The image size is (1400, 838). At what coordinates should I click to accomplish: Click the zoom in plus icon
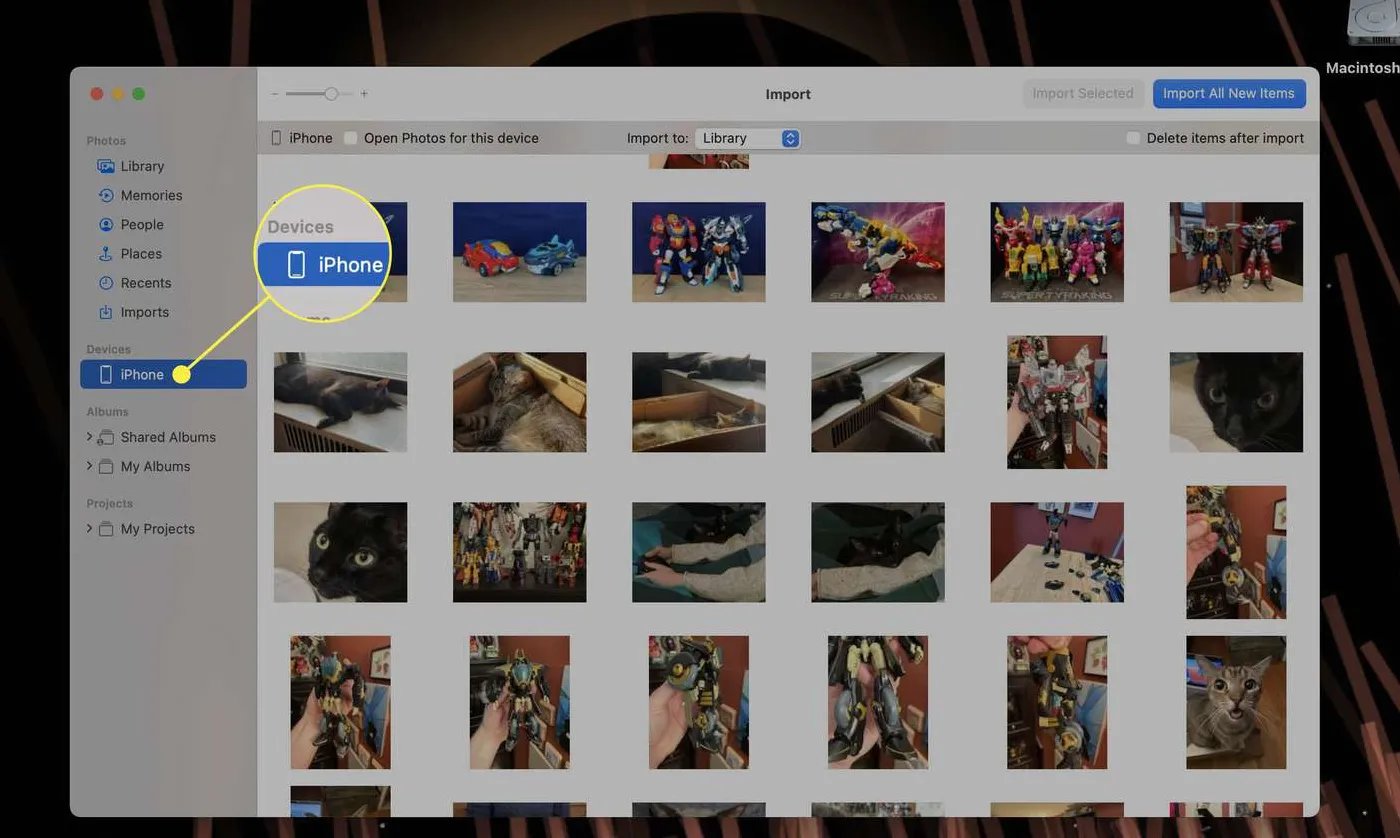pyautogui.click(x=364, y=94)
